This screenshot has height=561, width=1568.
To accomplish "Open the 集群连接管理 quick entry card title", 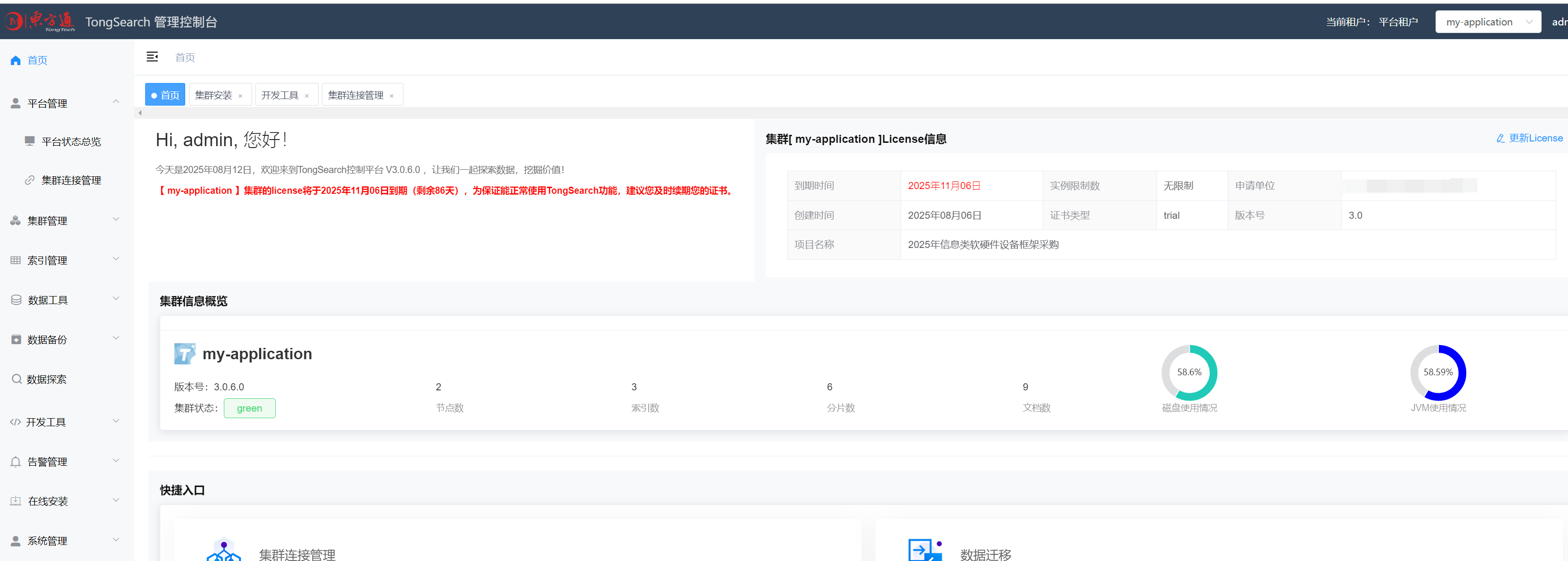I will [x=297, y=554].
